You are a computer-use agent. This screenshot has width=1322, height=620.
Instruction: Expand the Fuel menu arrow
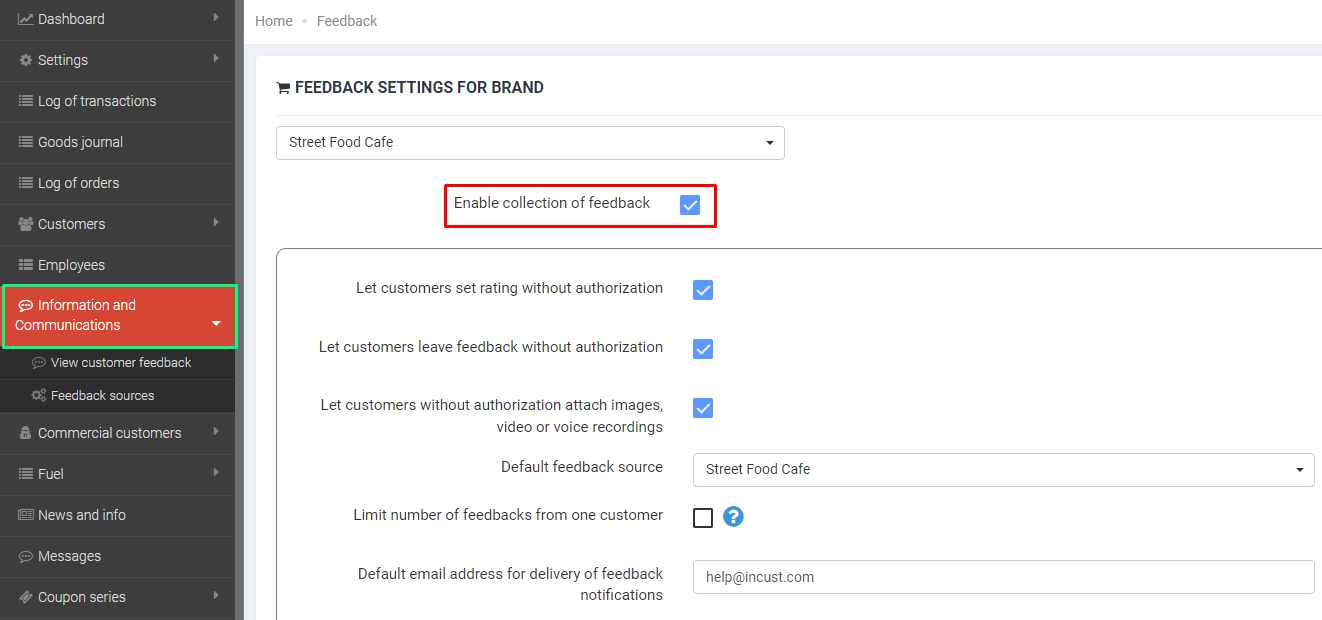[x=216, y=473]
